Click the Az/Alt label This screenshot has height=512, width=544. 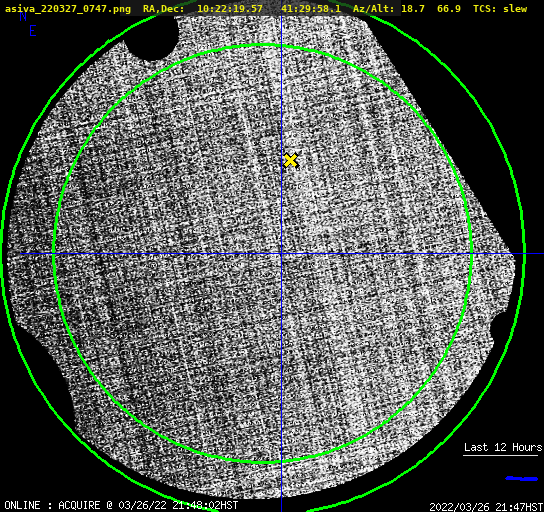374,9
